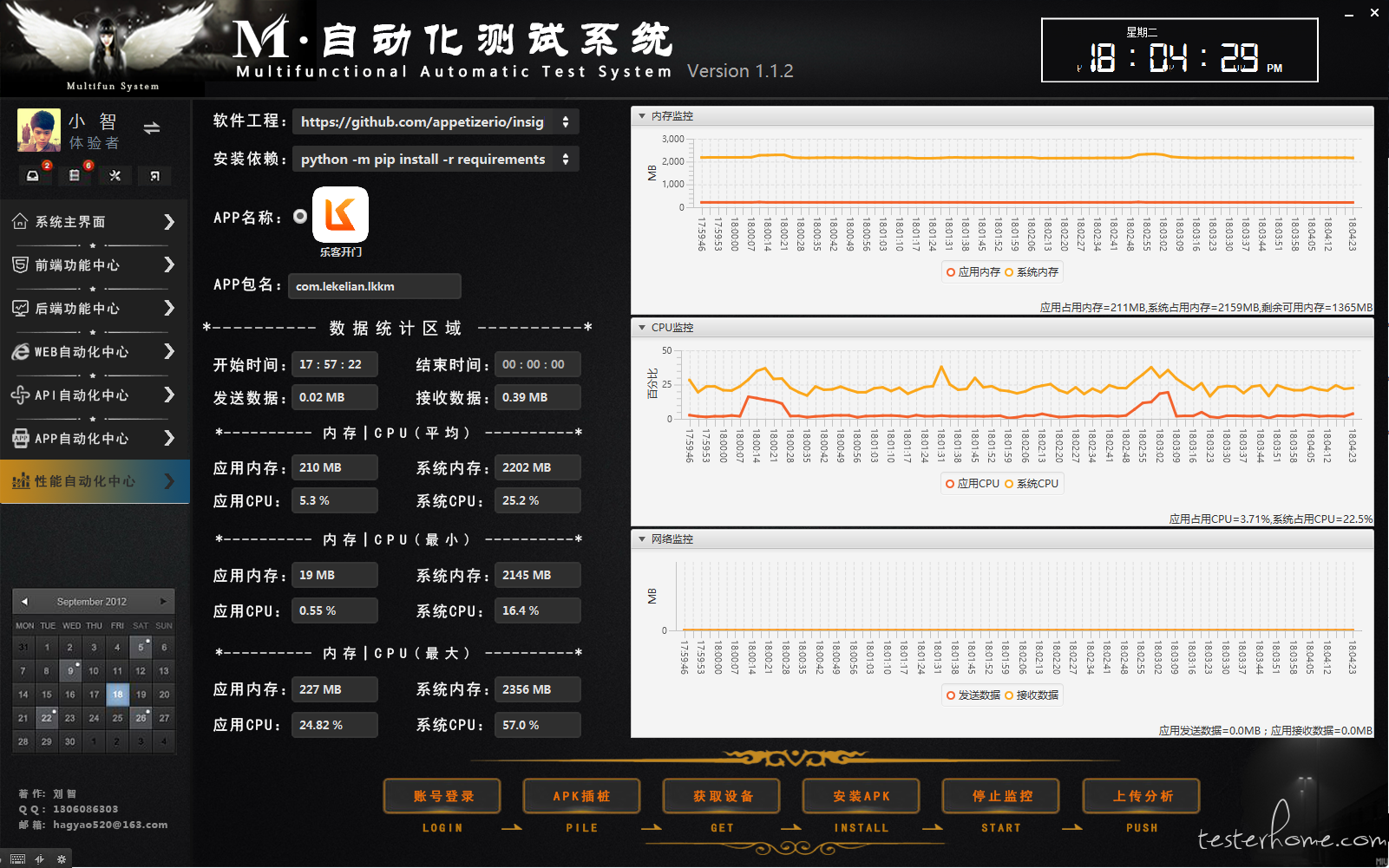This screenshot has height=868, width=1389.
Task: Click the maximum 应用CPU value 24.82 %
Action: coord(335,725)
